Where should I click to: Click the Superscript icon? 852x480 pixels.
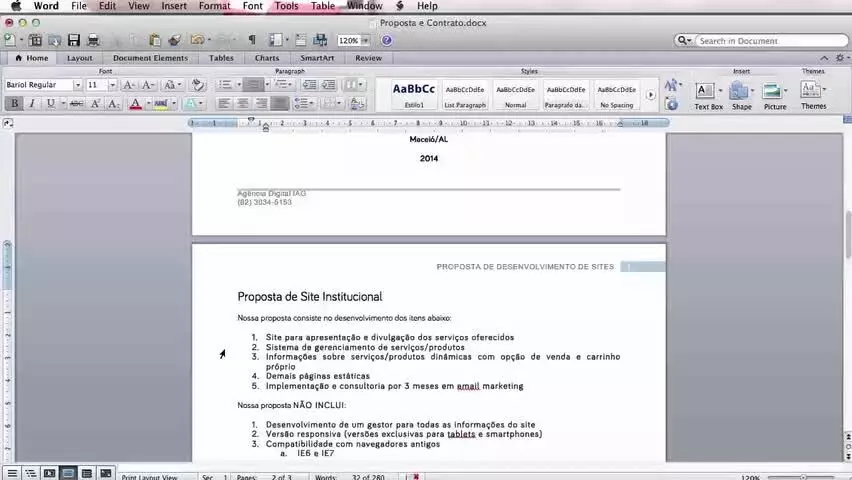(95, 103)
